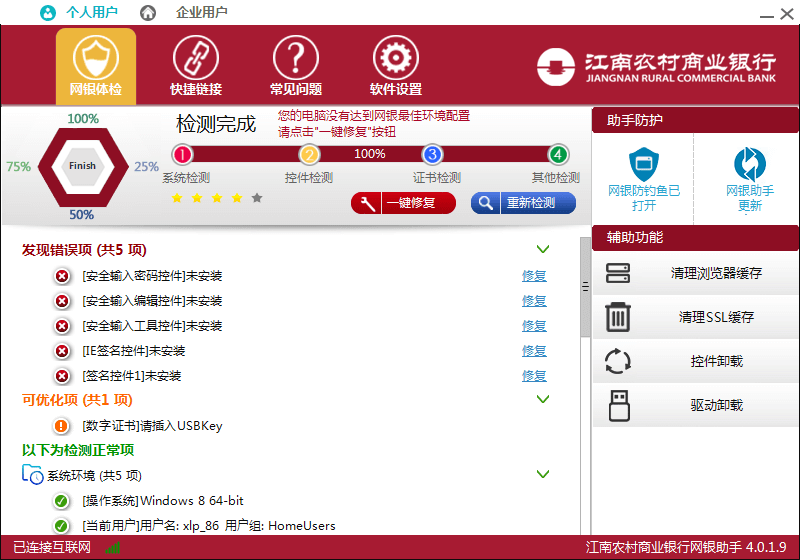The height and width of the screenshot is (560, 800).
Task: Open the 网银体检 shield tab
Action: tap(96, 66)
